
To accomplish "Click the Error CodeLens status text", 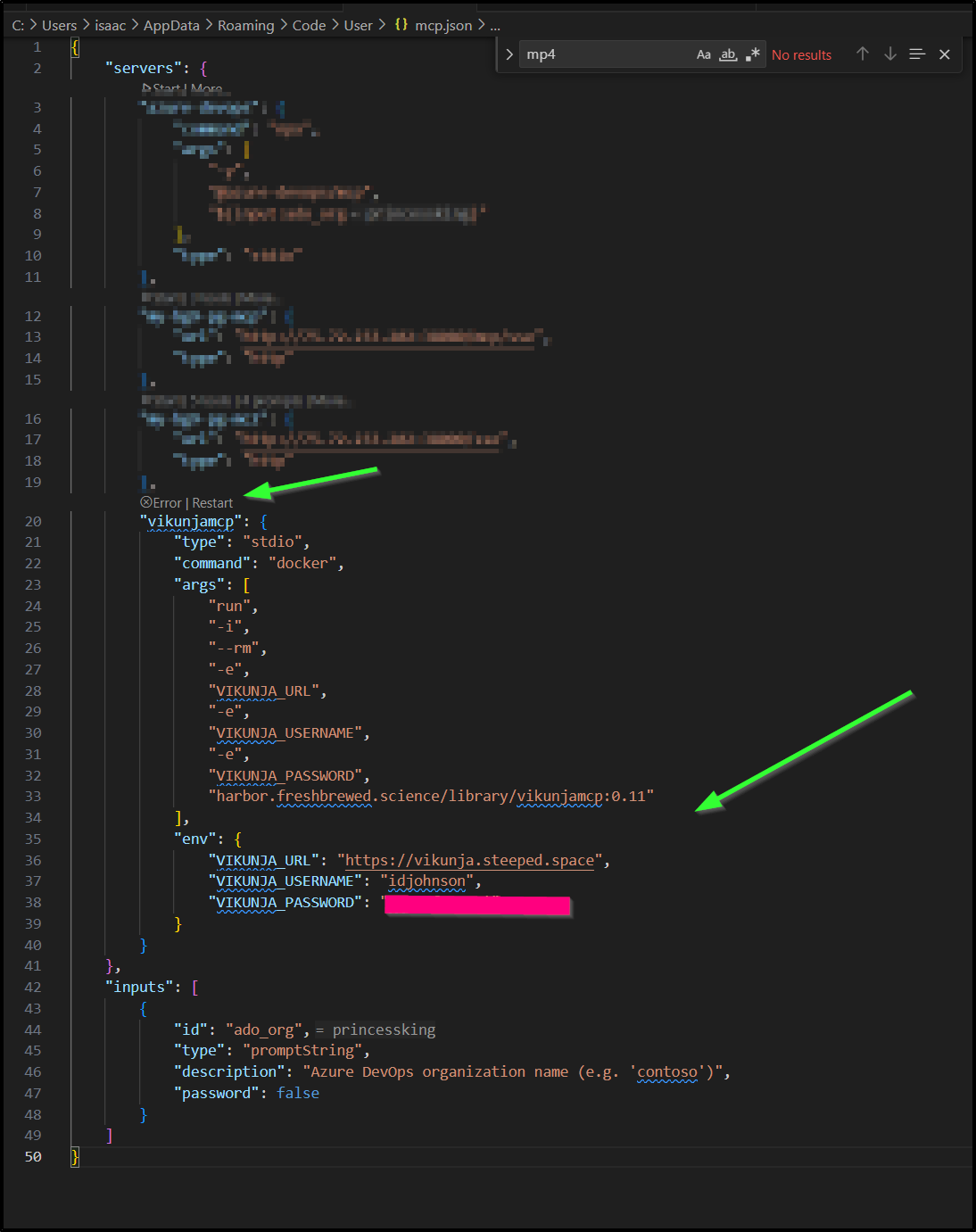I will pyautogui.click(x=168, y=503).
